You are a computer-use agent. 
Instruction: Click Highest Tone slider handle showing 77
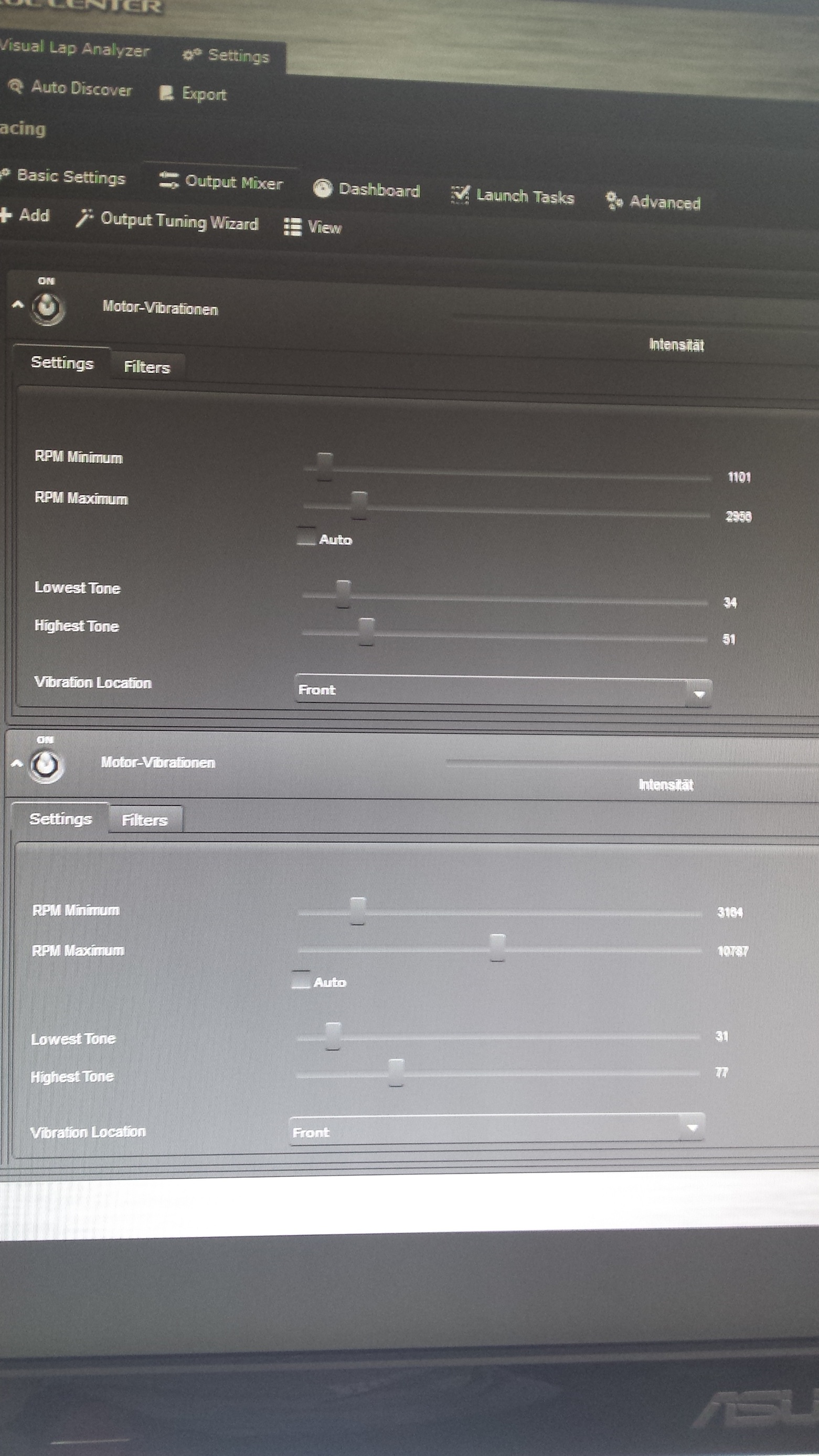point(396,1072)
